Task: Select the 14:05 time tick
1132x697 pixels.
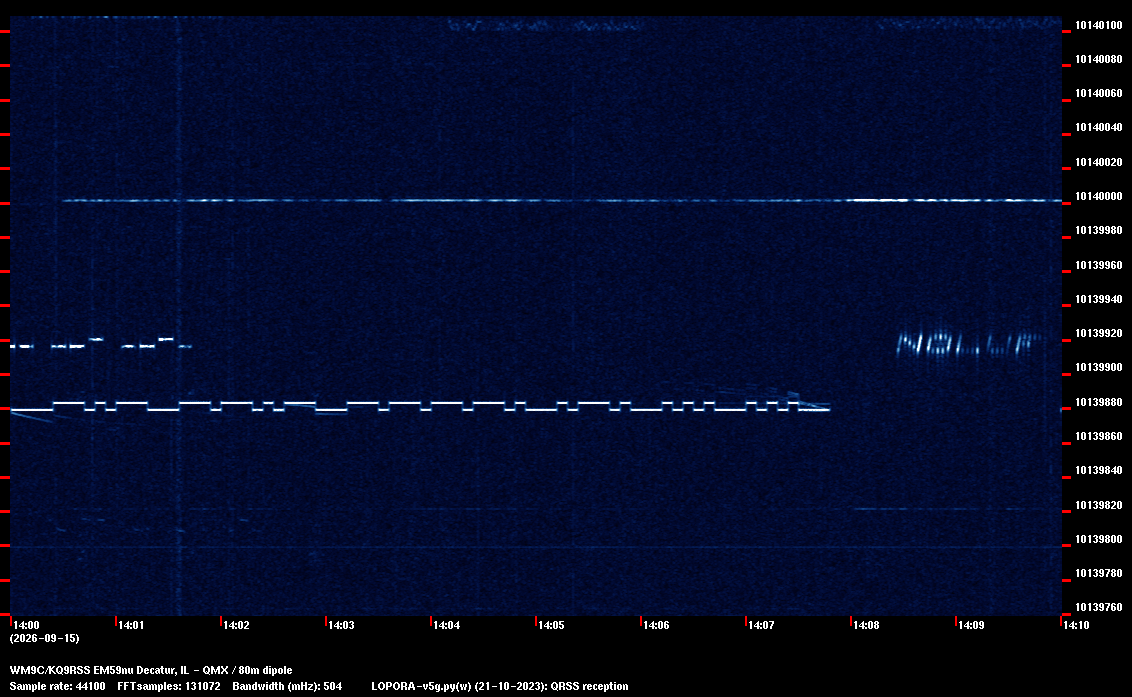Action: (551, 625)
